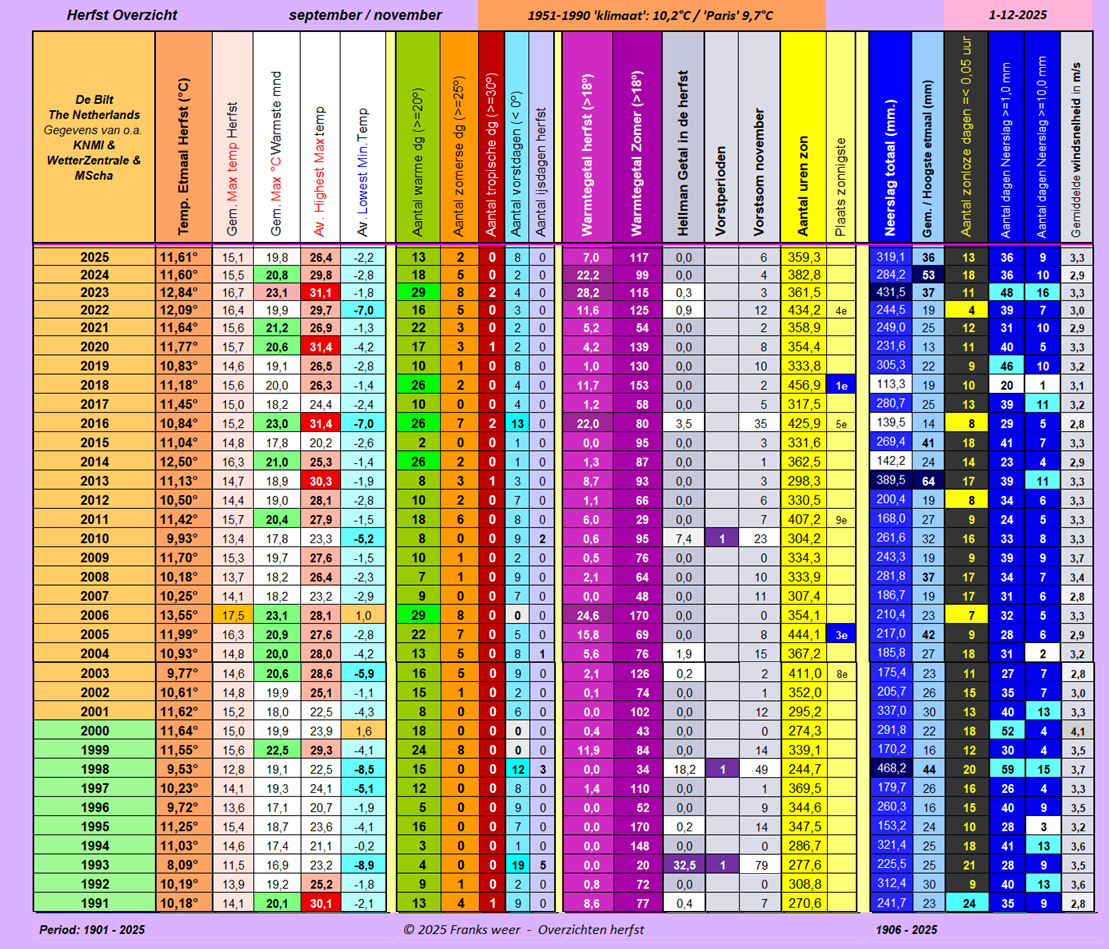This screenshot has width=1109, height=949.
Task: Click the 13,55° temperature cell for 2006
Action: pos(182,614)
